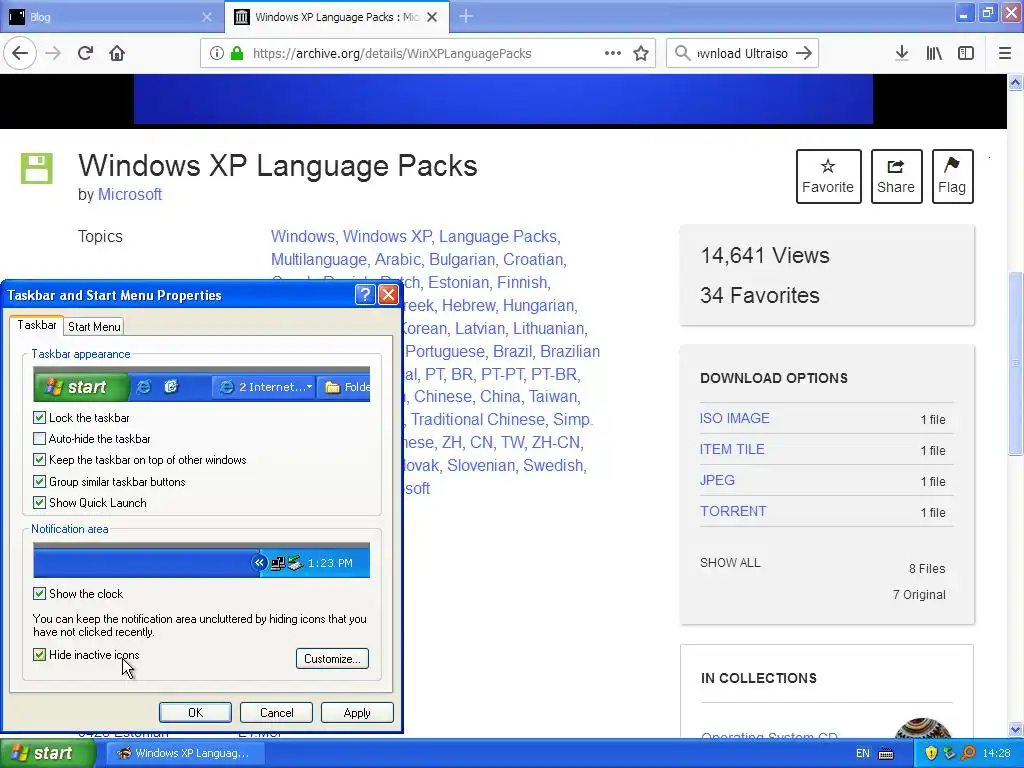This screenshot has height=768, width=1024.
Task: Click the forward navigation arrow
Action: coord(53,53)
